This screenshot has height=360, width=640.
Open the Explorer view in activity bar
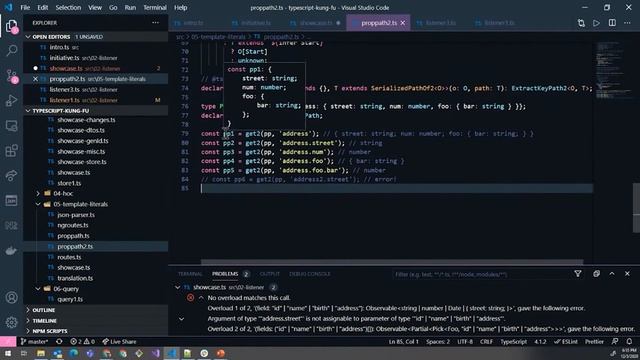11,26
